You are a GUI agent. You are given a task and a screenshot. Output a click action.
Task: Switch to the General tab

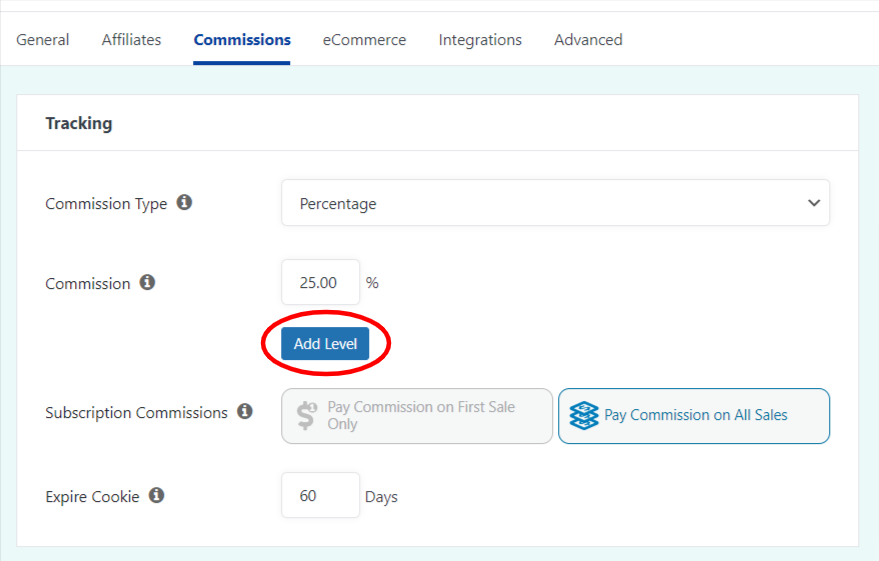click(x=43, y=40)
